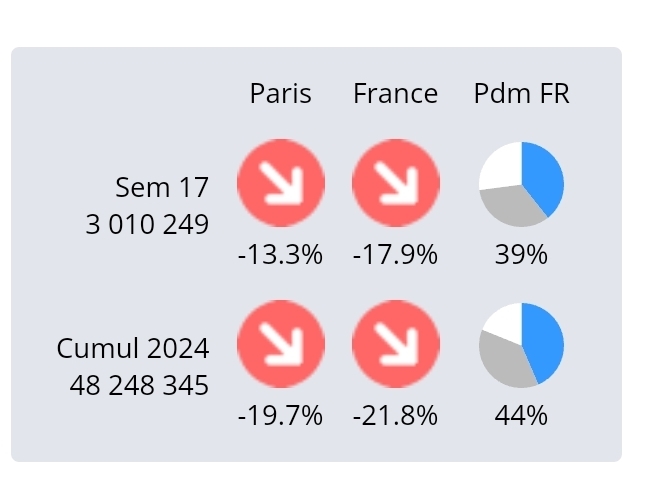Screen dimensions: 656x490
Task: Select the France column header
Action: coord(395,94)
